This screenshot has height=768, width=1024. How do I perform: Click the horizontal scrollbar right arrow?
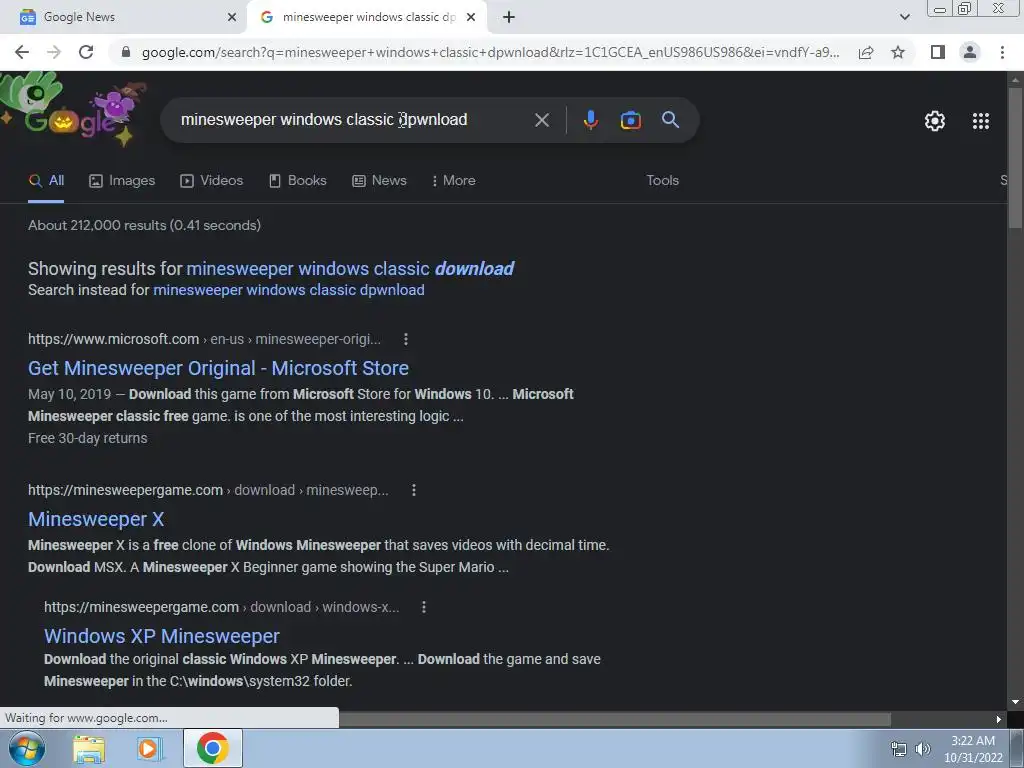coord(999,719)
